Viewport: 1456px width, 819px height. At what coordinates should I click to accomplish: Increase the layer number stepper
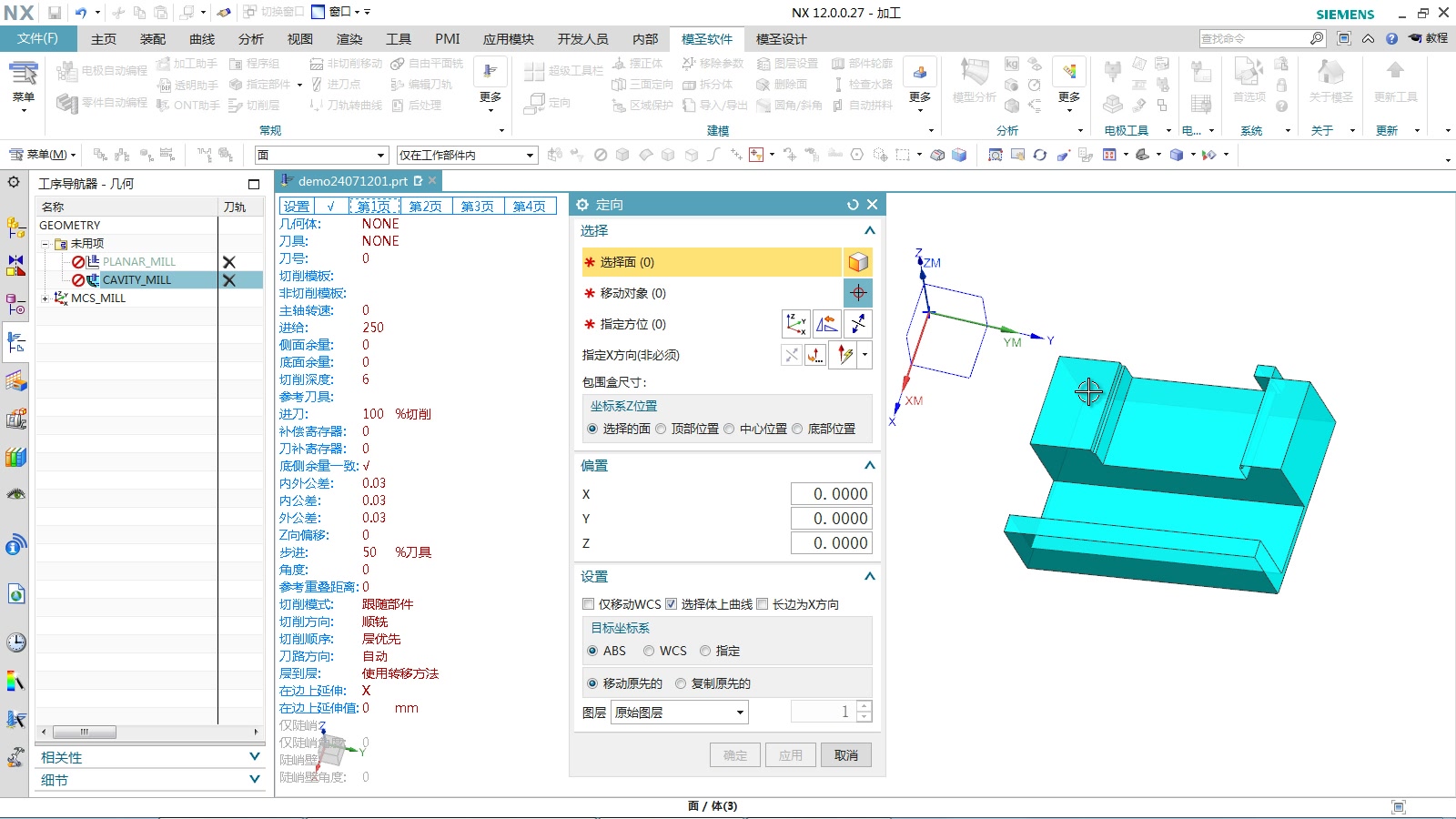pos(864,706)
